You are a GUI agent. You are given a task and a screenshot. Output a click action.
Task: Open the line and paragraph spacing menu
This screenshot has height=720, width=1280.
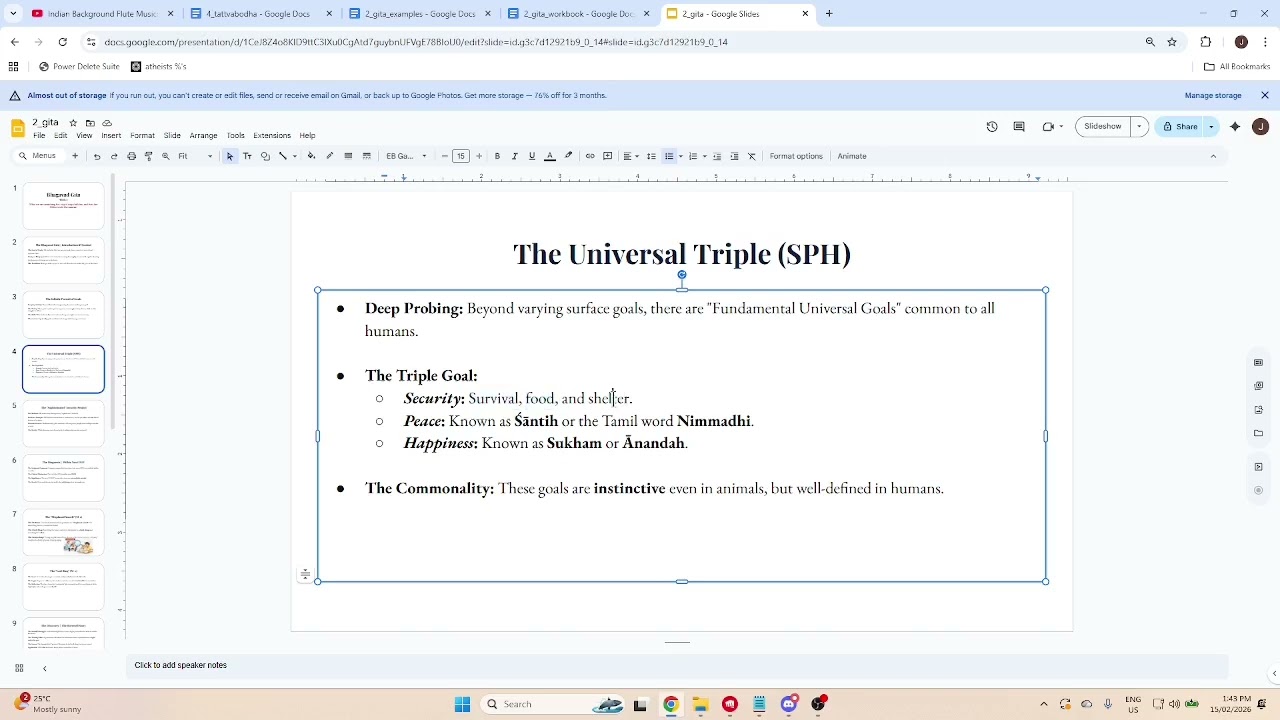[651, 156]
